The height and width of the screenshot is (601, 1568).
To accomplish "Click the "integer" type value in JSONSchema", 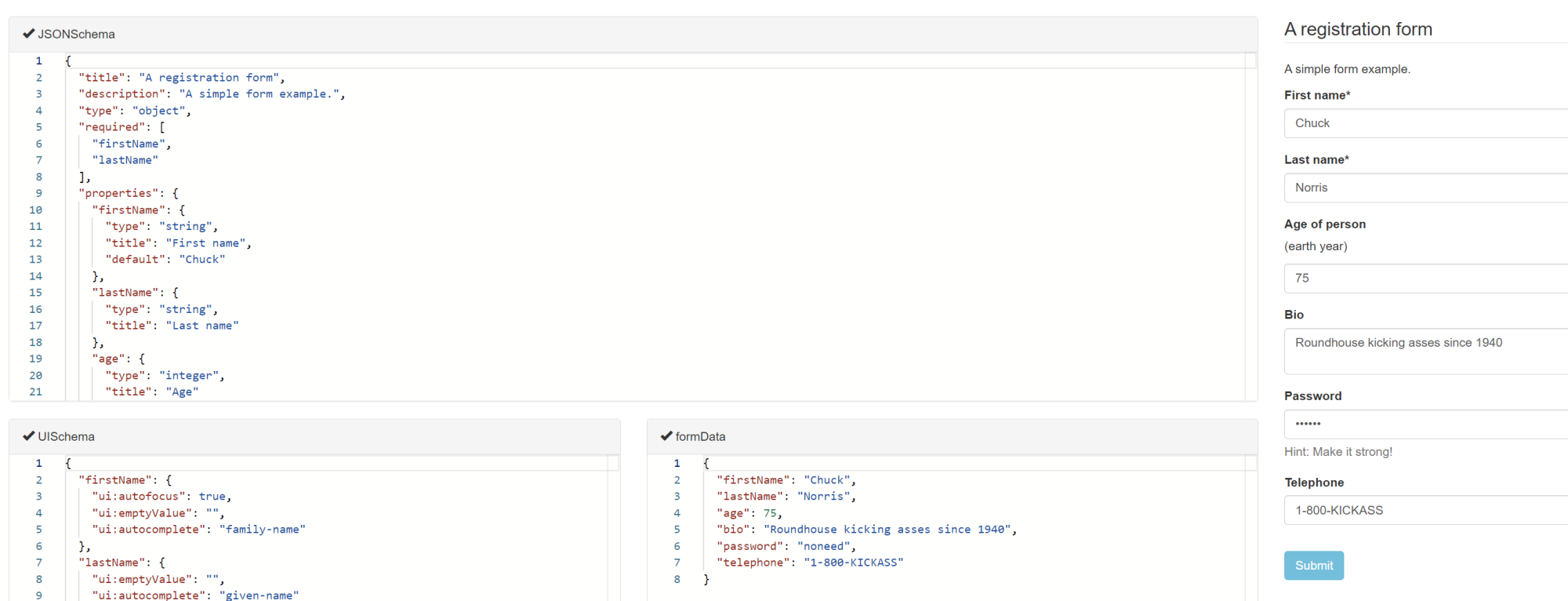I will (188, 376).
